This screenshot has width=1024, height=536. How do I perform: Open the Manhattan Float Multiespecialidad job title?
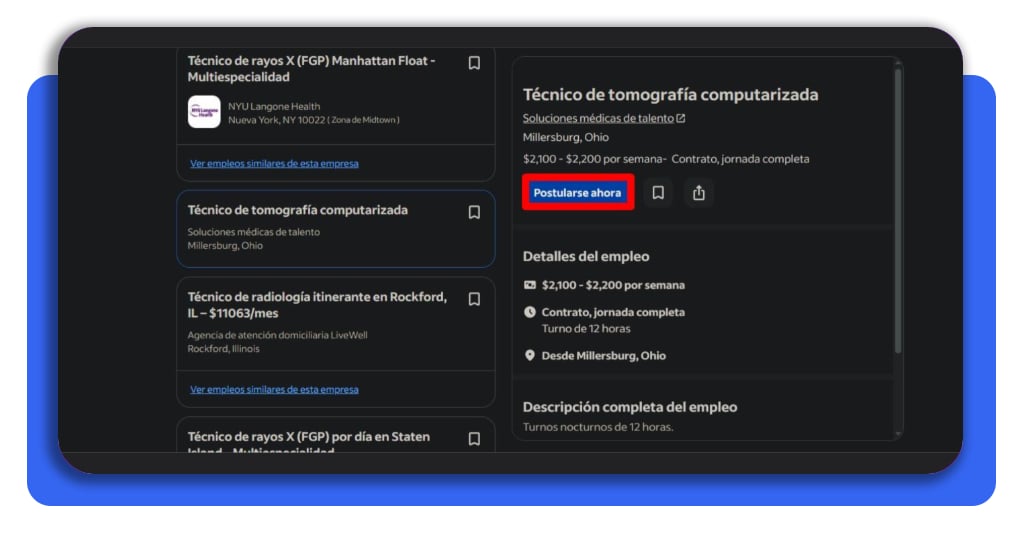[x=312, y=69]
